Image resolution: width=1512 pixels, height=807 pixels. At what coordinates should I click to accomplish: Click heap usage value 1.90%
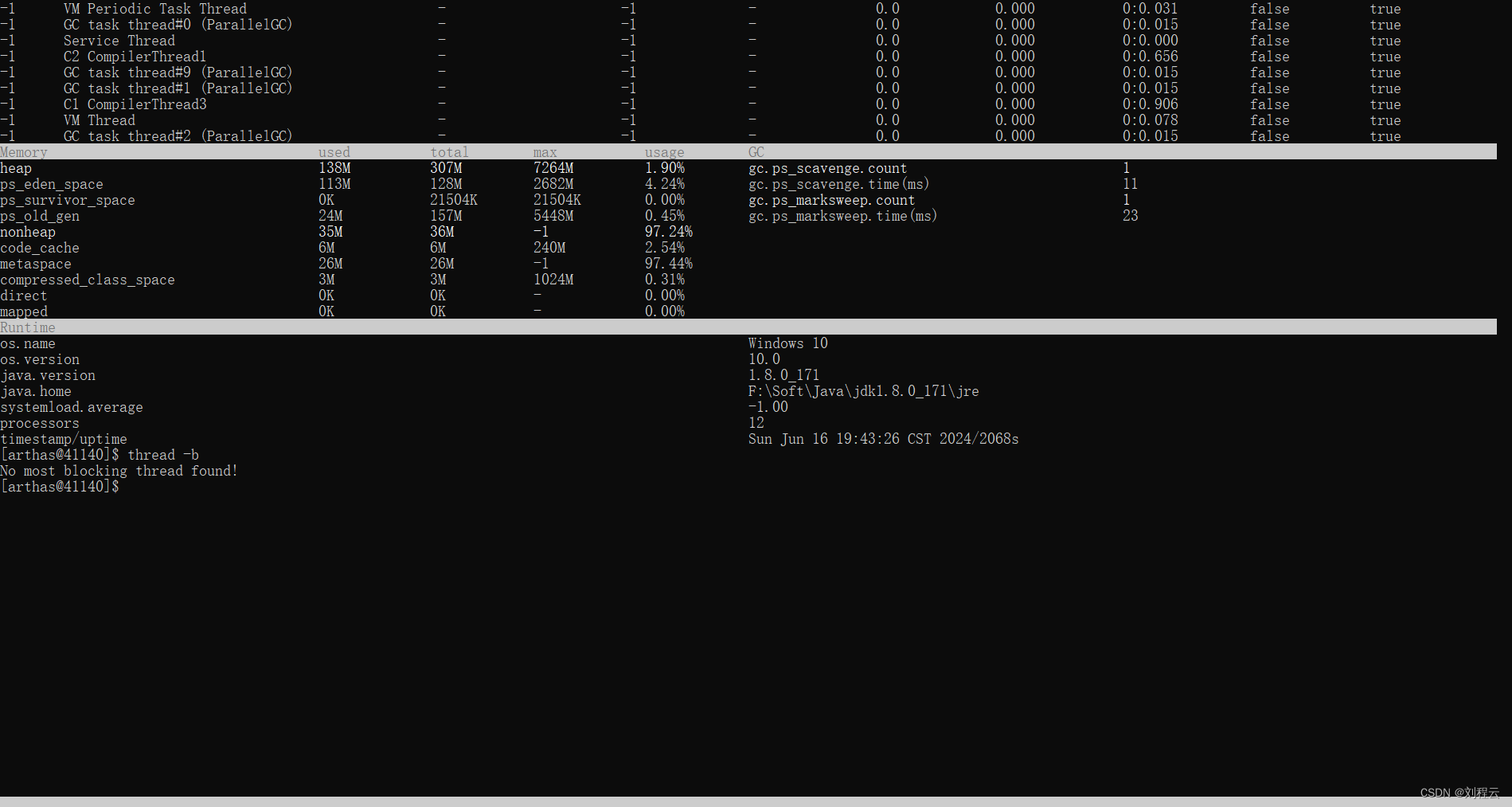[665, 168]
